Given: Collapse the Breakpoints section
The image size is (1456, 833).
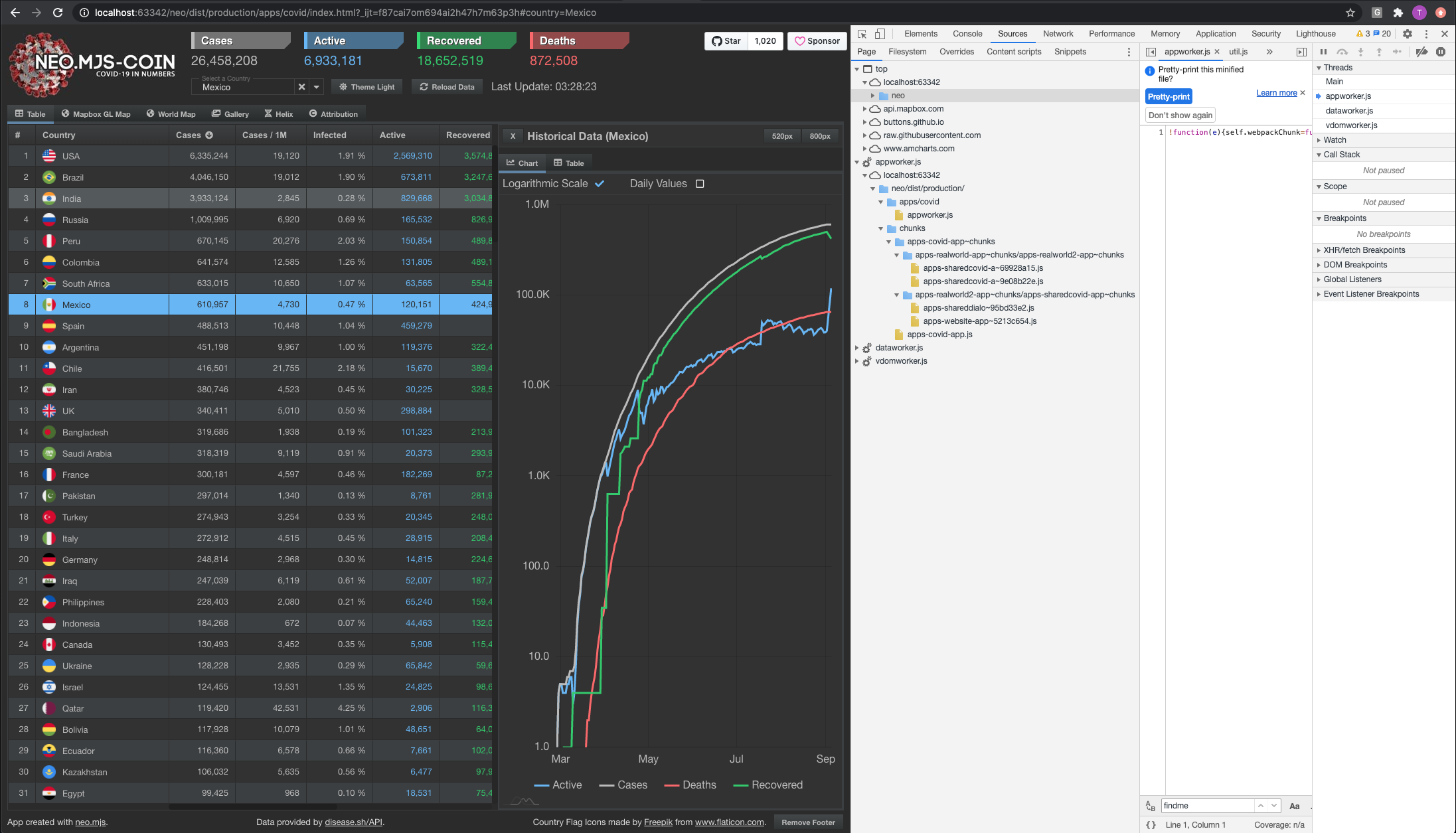Looking at the screenshot, I should click(1319, 218).
